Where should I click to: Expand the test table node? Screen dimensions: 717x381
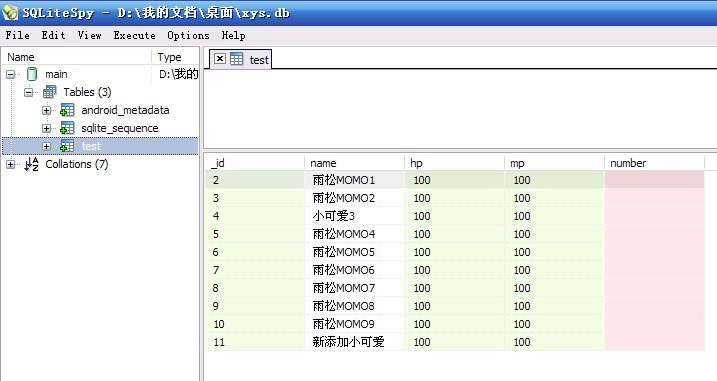(x=46, y=146)
